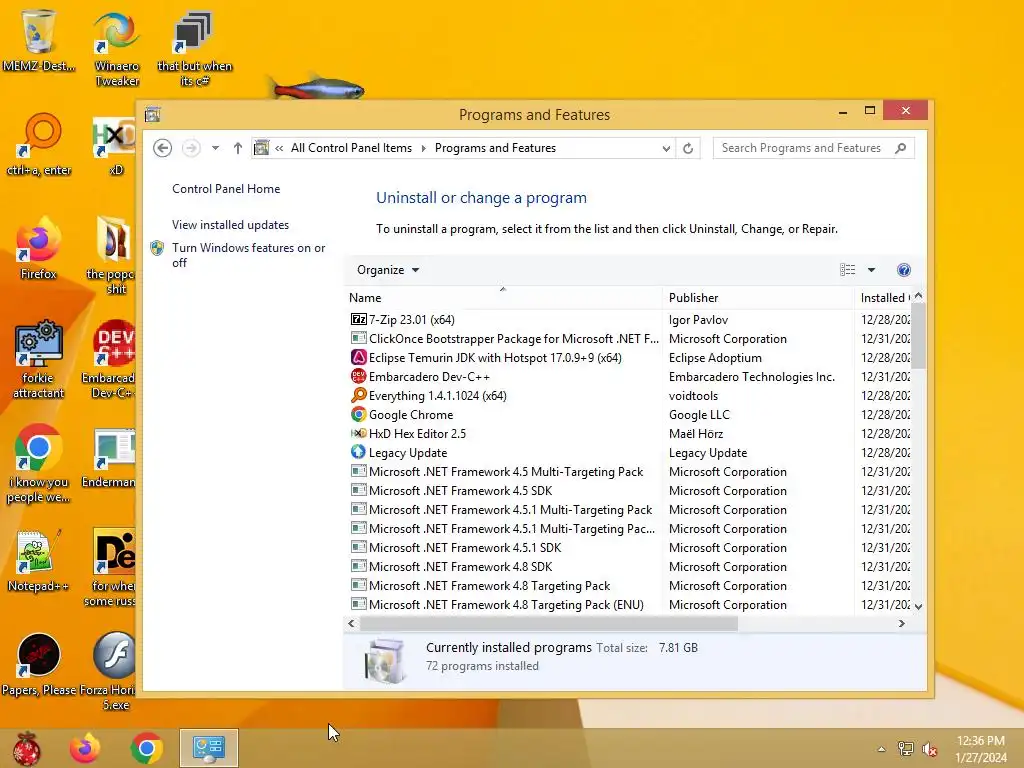Click the scroll down arrow of the list

(918, 606)
